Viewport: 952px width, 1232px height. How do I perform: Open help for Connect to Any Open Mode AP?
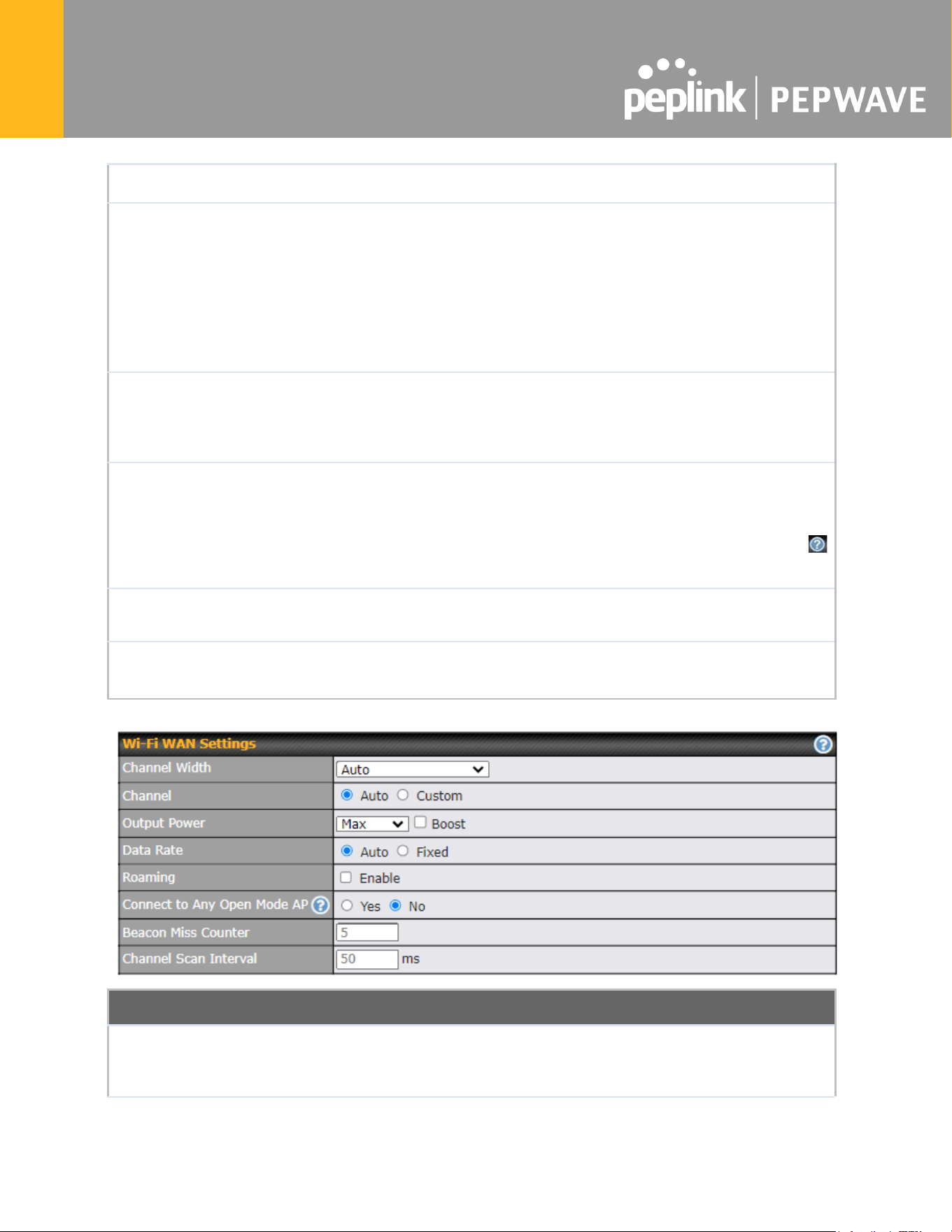pos(320,905)
